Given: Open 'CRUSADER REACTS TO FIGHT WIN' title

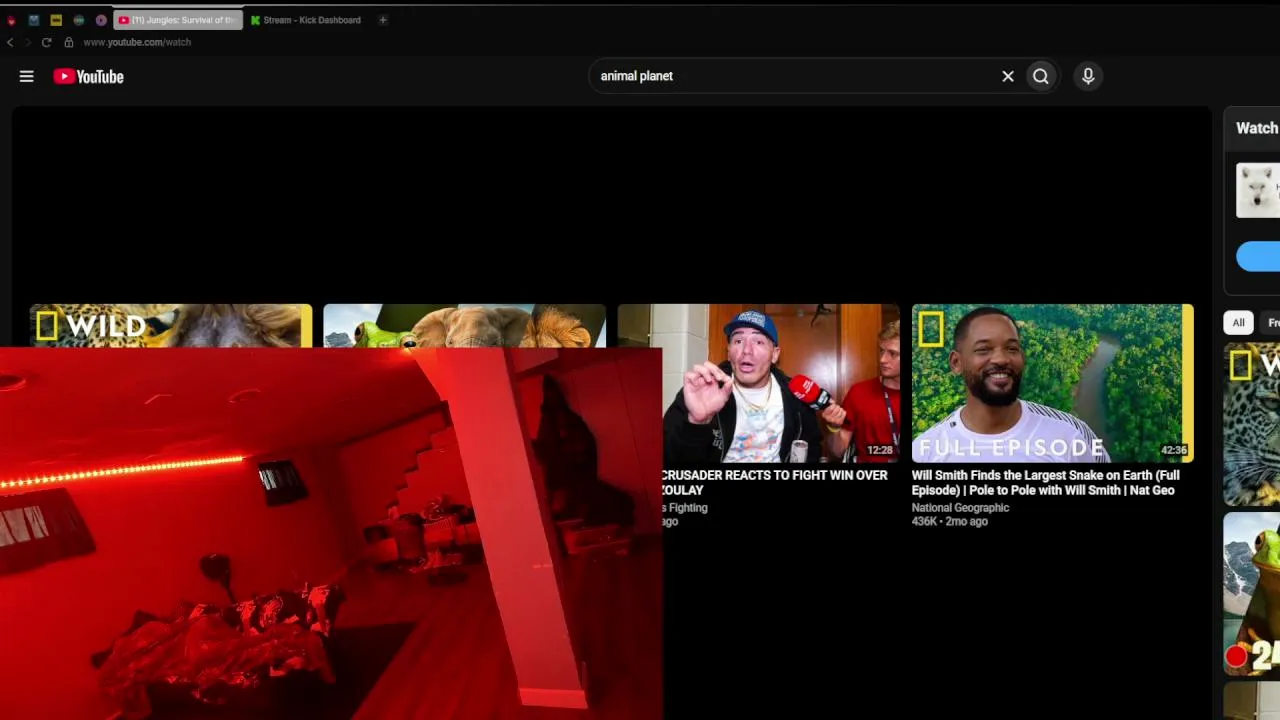Looking at the screenshot, I should (775, 483).
